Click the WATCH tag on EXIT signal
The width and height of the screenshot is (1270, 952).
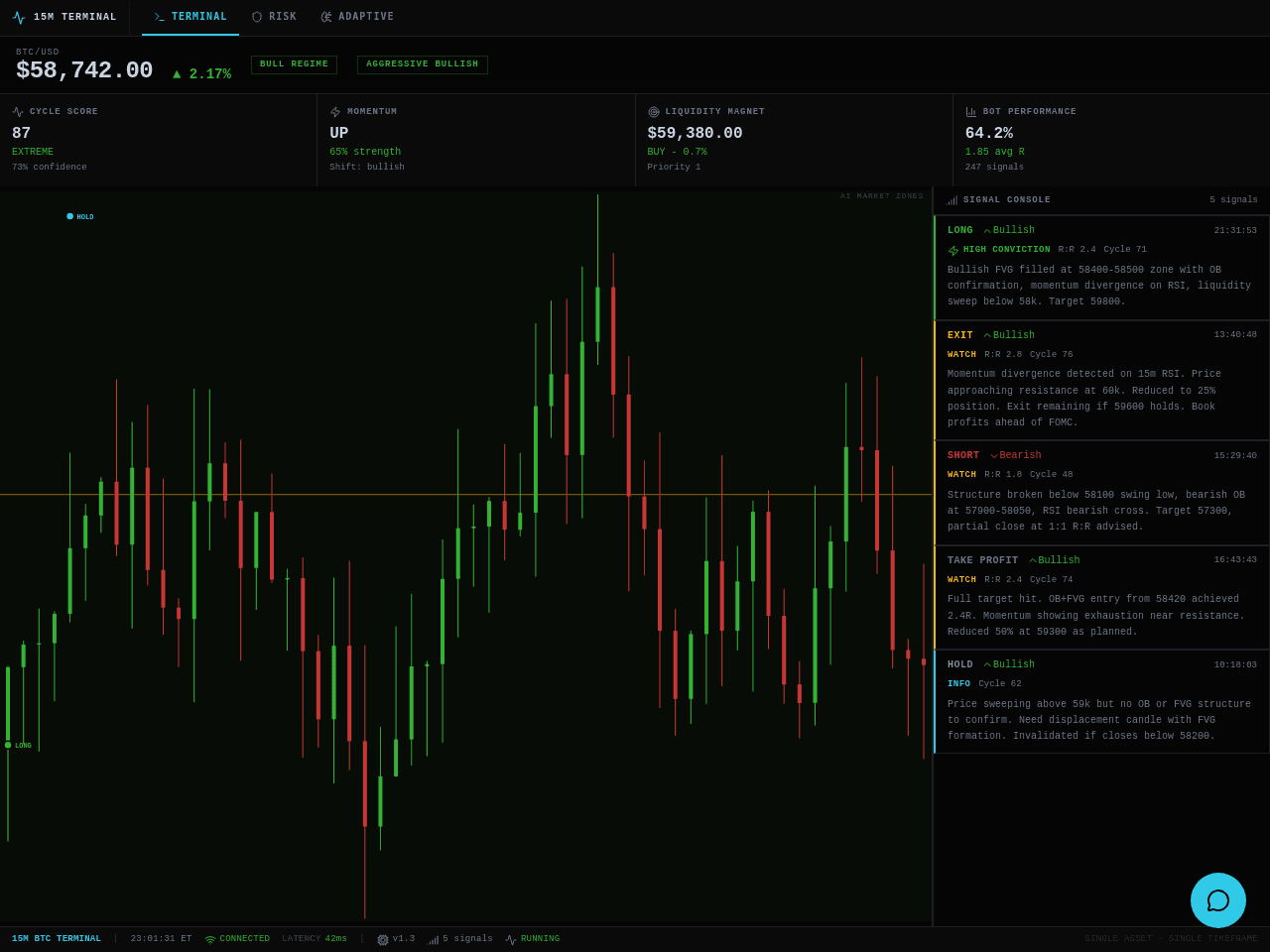click(x=962, y=355)
